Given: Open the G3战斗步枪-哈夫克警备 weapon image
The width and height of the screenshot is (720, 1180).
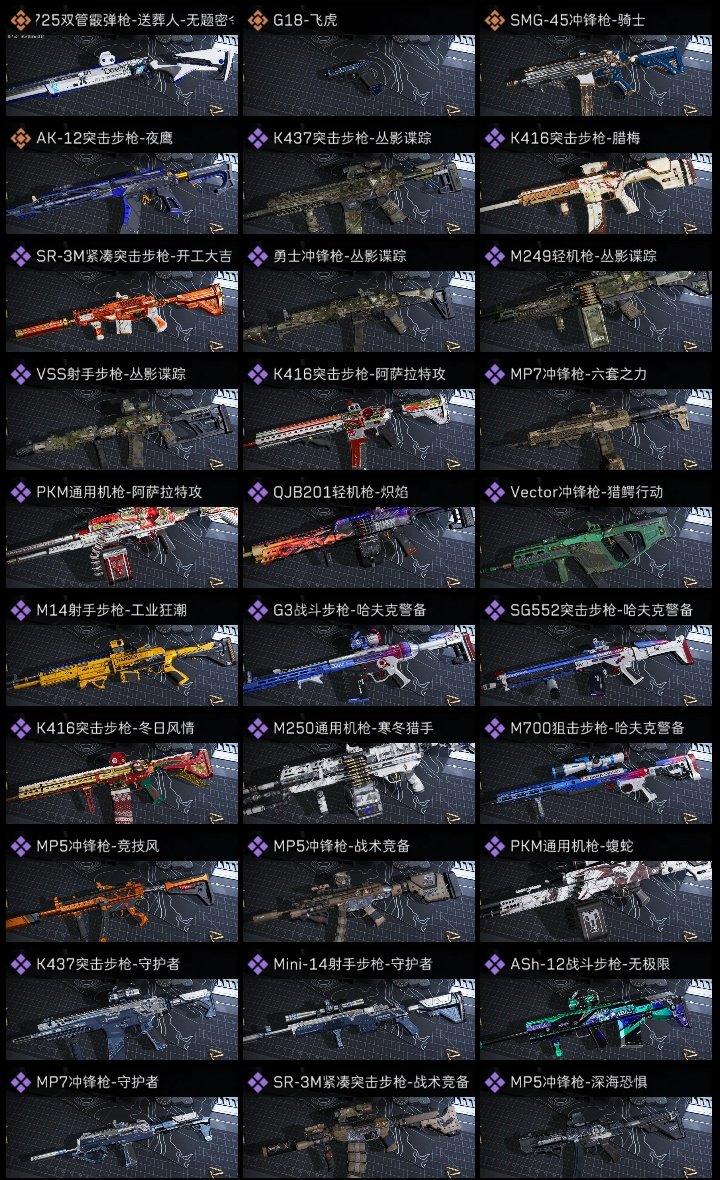Looking at the screenshot, I should [359, 666].
